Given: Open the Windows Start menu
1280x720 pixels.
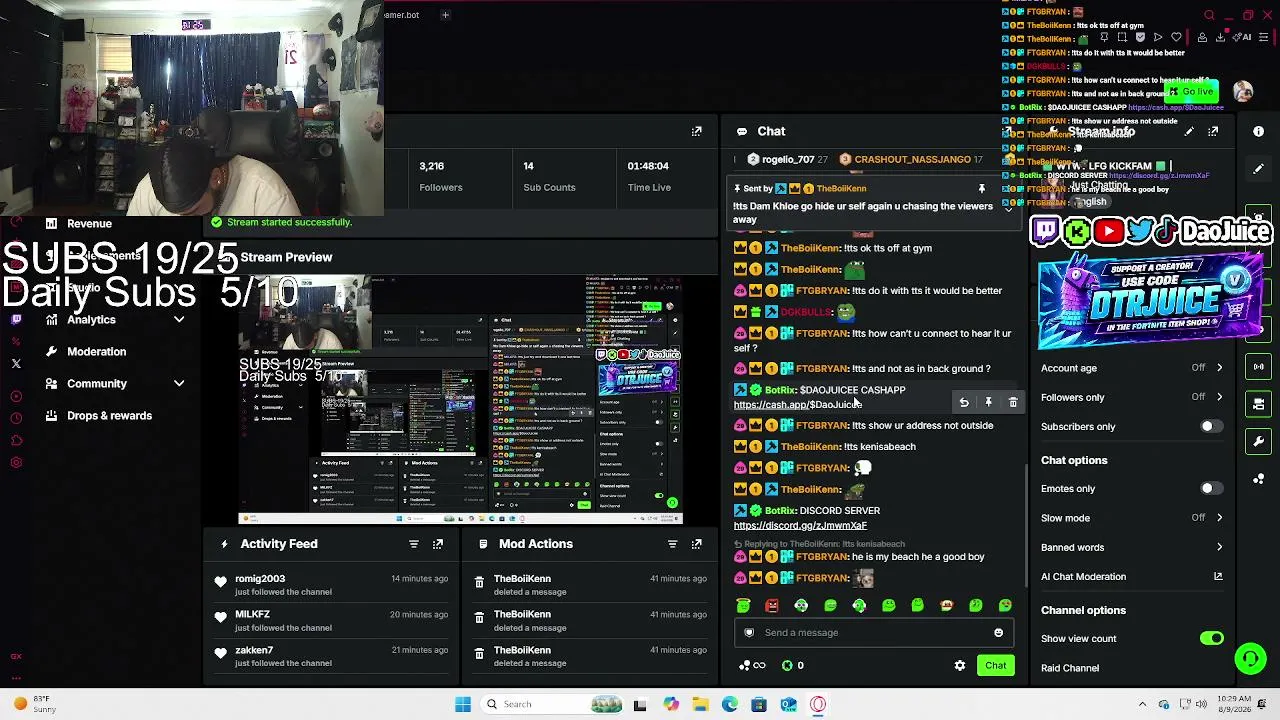Looking at the screenshot, I should [463, 704].
